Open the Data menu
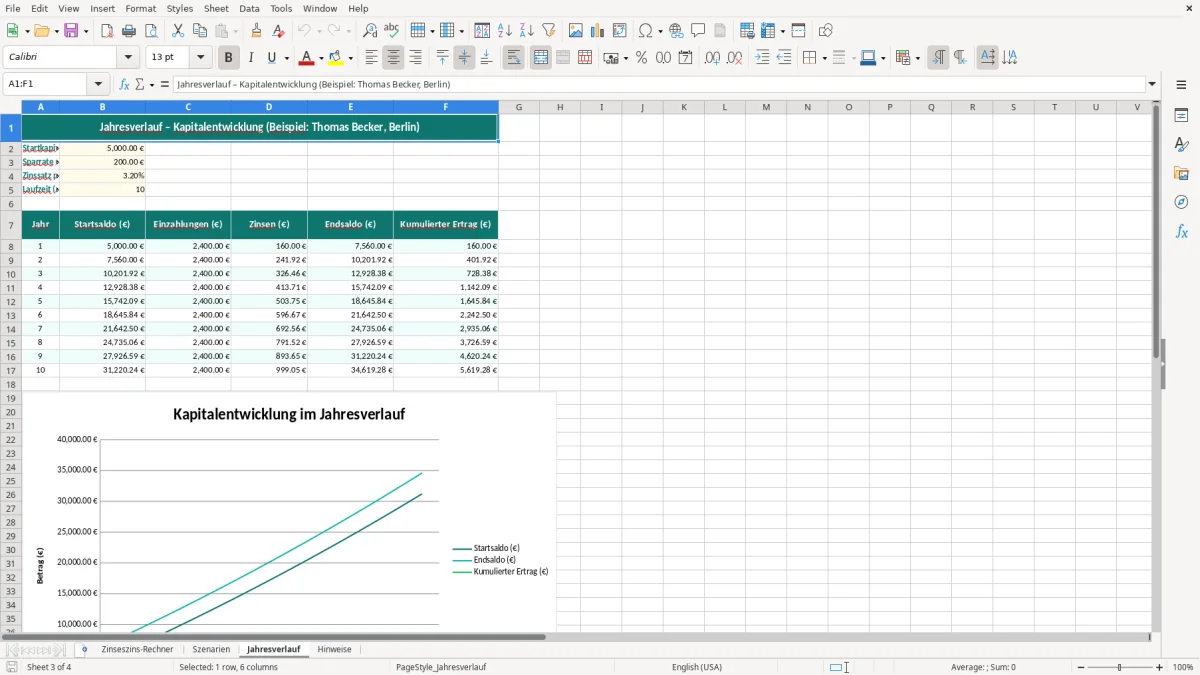 249,8
